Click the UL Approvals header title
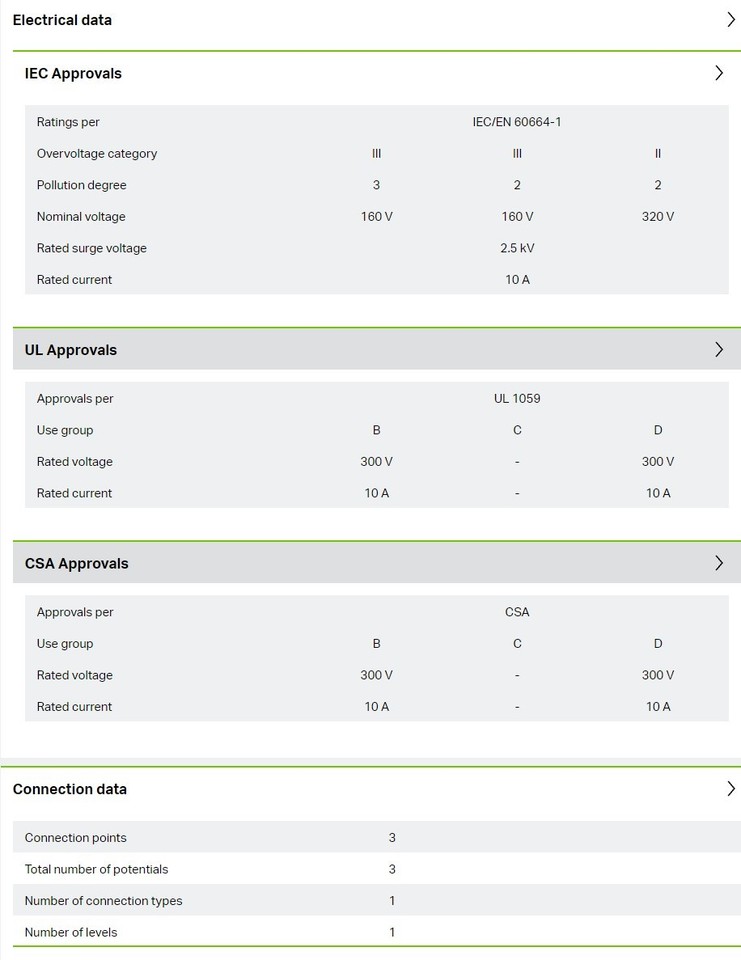This screenshot has height=960, width=741. 71,350
